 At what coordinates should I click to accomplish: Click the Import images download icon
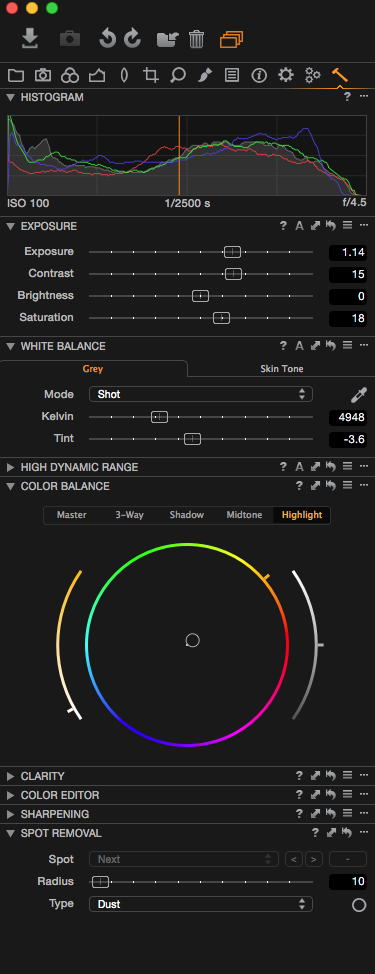[x=29, y=39]
